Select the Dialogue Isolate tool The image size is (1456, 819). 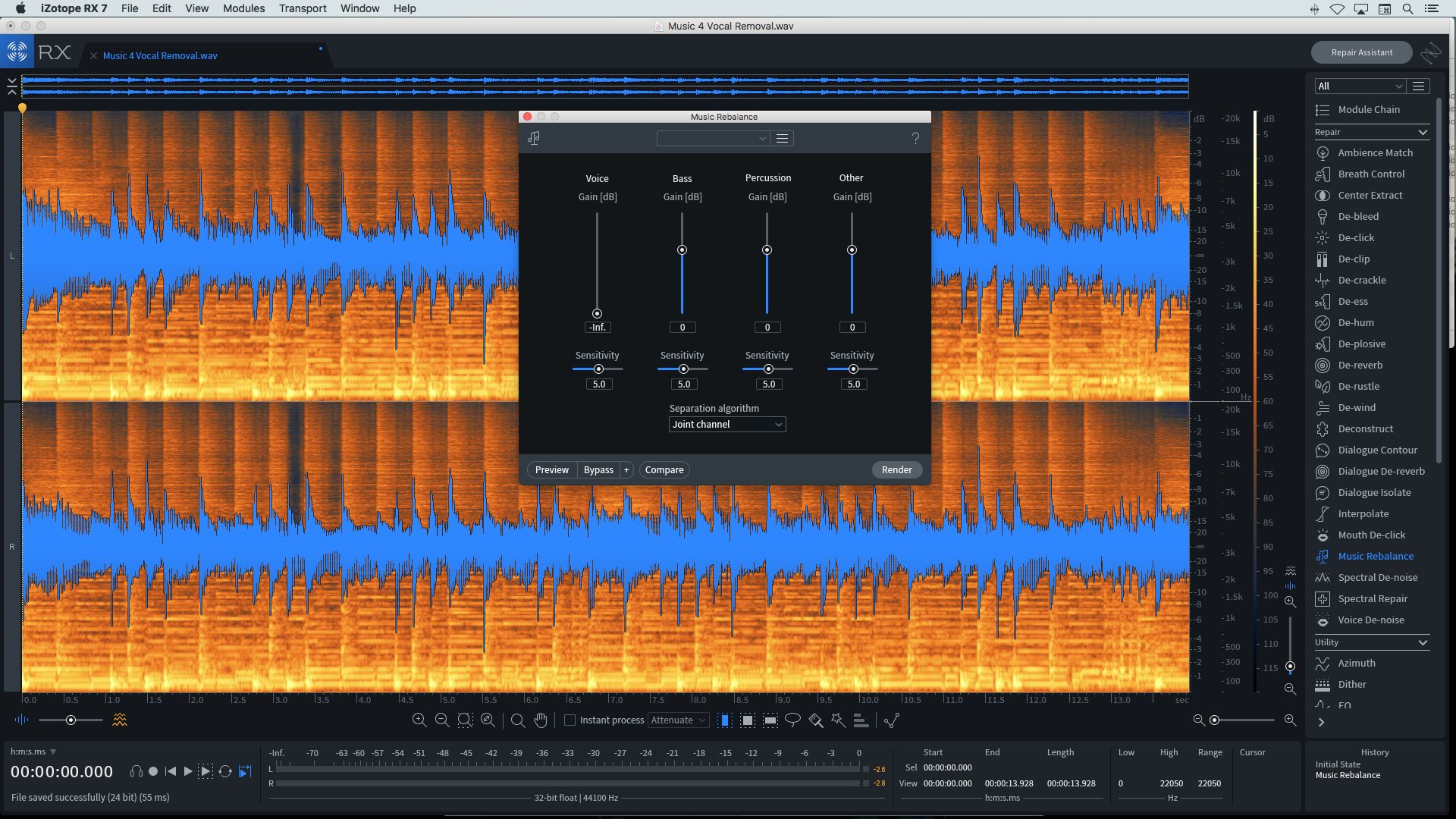tap(1374, 492)
